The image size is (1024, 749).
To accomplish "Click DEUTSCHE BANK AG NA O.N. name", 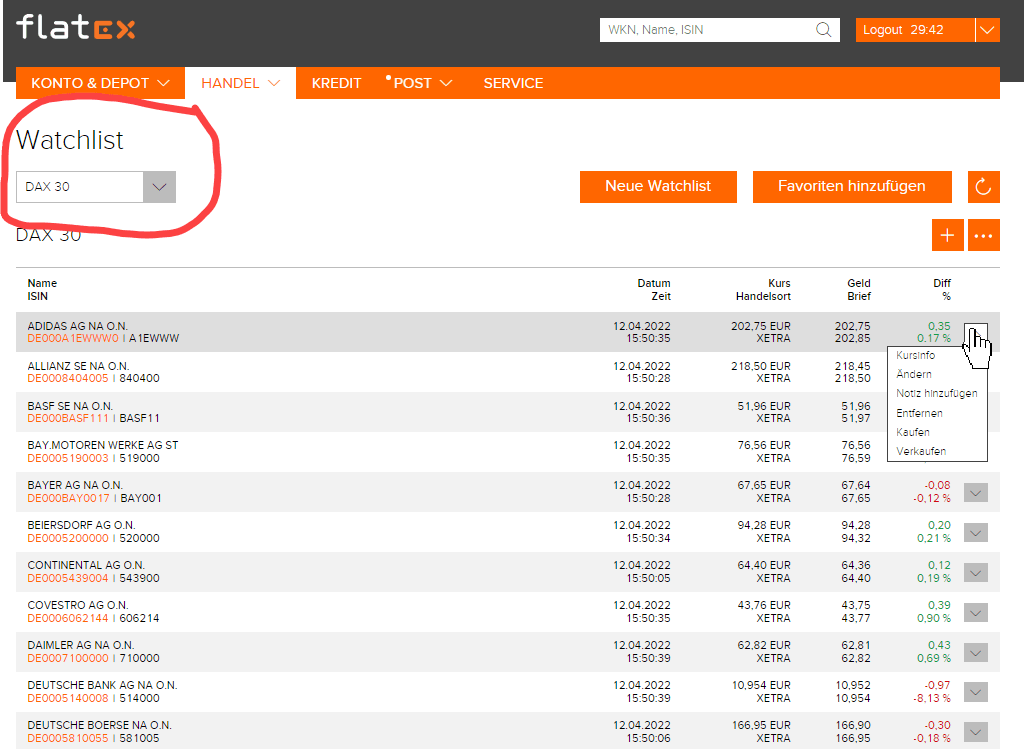I will pyautogui.click(x=103, y=685).
